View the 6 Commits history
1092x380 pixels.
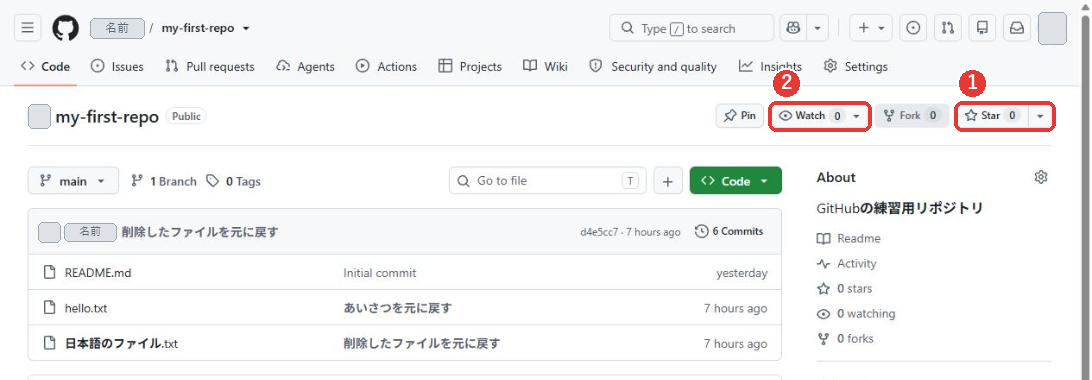point(729,231)
